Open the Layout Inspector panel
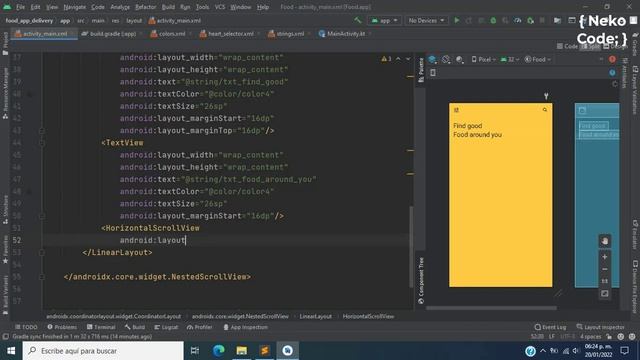The height and width of the screenshot is (360, 640). pos(600,327)
